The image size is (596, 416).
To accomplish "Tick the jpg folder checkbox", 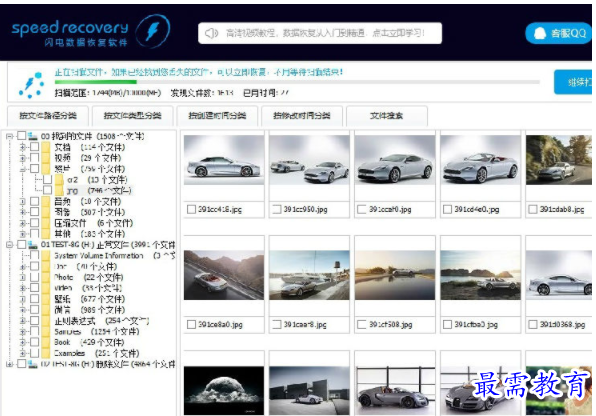I will (48, 190).
